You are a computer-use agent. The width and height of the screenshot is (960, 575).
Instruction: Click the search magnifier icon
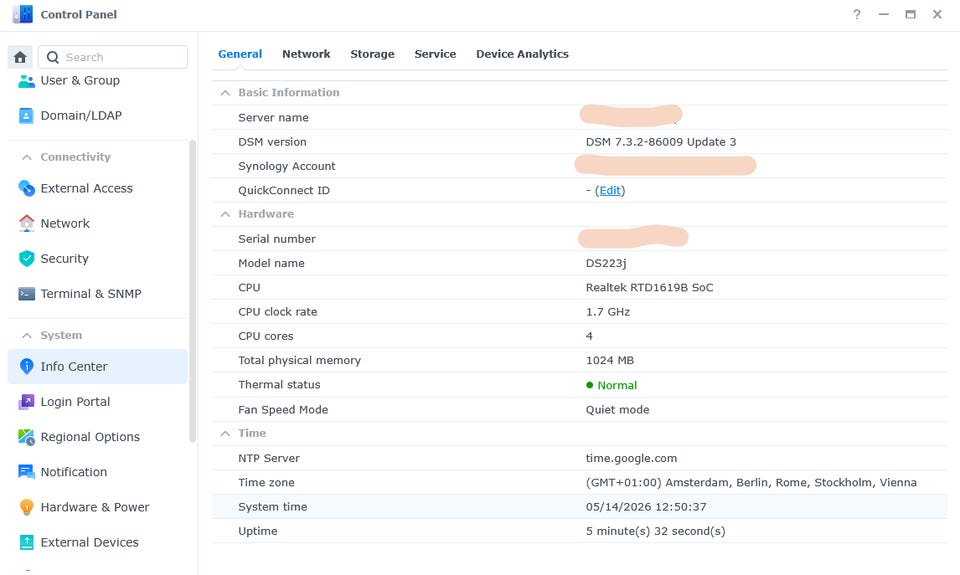(x=53, y=58)
